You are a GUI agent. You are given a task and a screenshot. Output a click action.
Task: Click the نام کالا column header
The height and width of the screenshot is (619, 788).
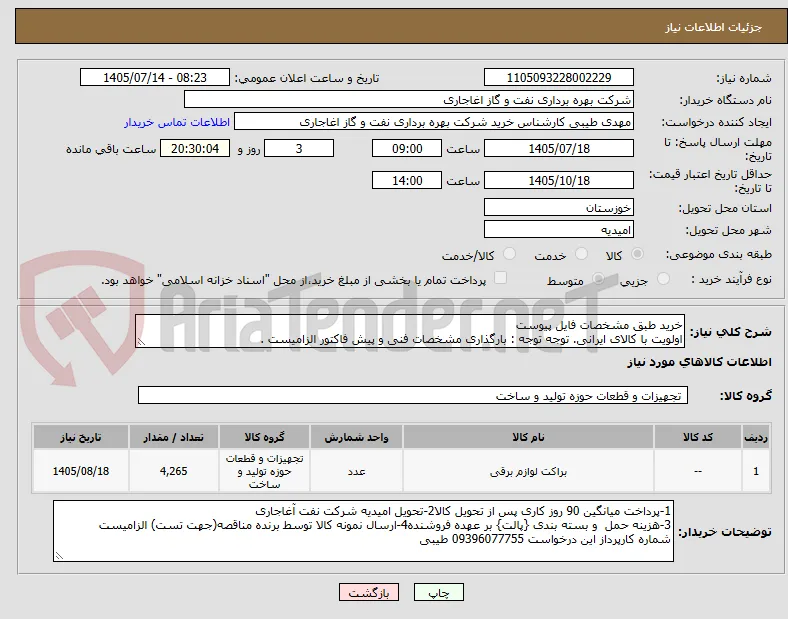tap(528, 437)
